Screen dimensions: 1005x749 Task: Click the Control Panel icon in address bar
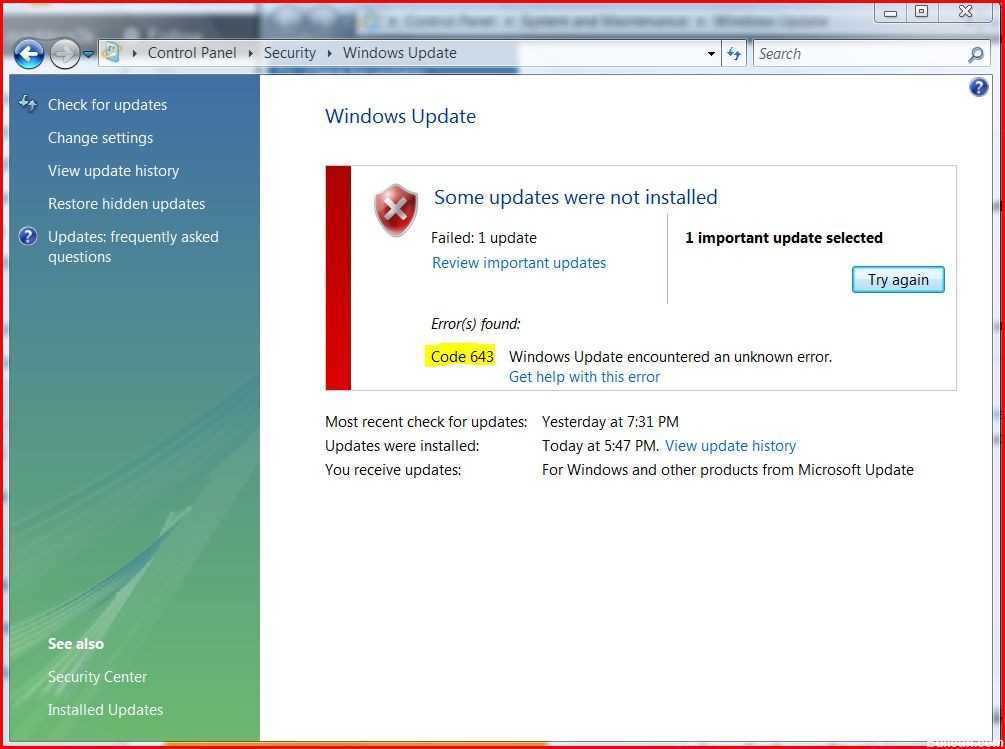[111, 53]
